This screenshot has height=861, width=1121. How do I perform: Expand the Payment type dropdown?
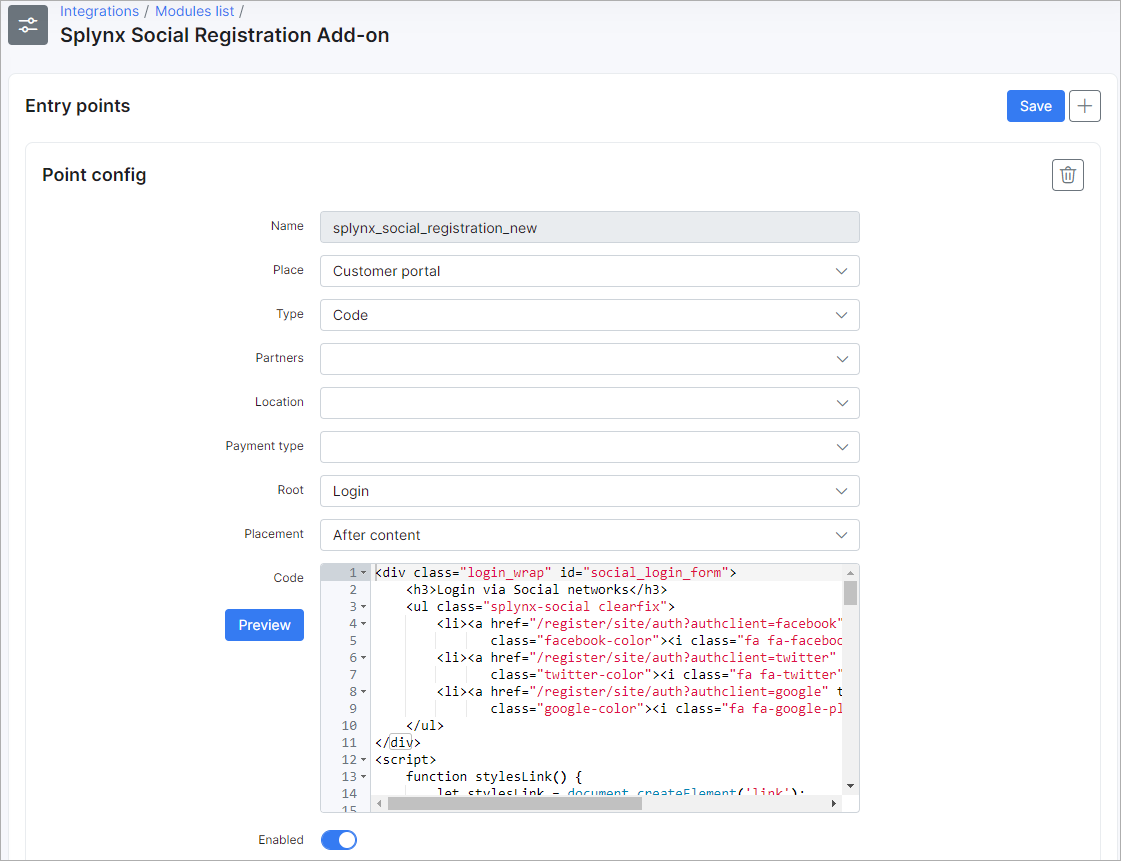589,447
